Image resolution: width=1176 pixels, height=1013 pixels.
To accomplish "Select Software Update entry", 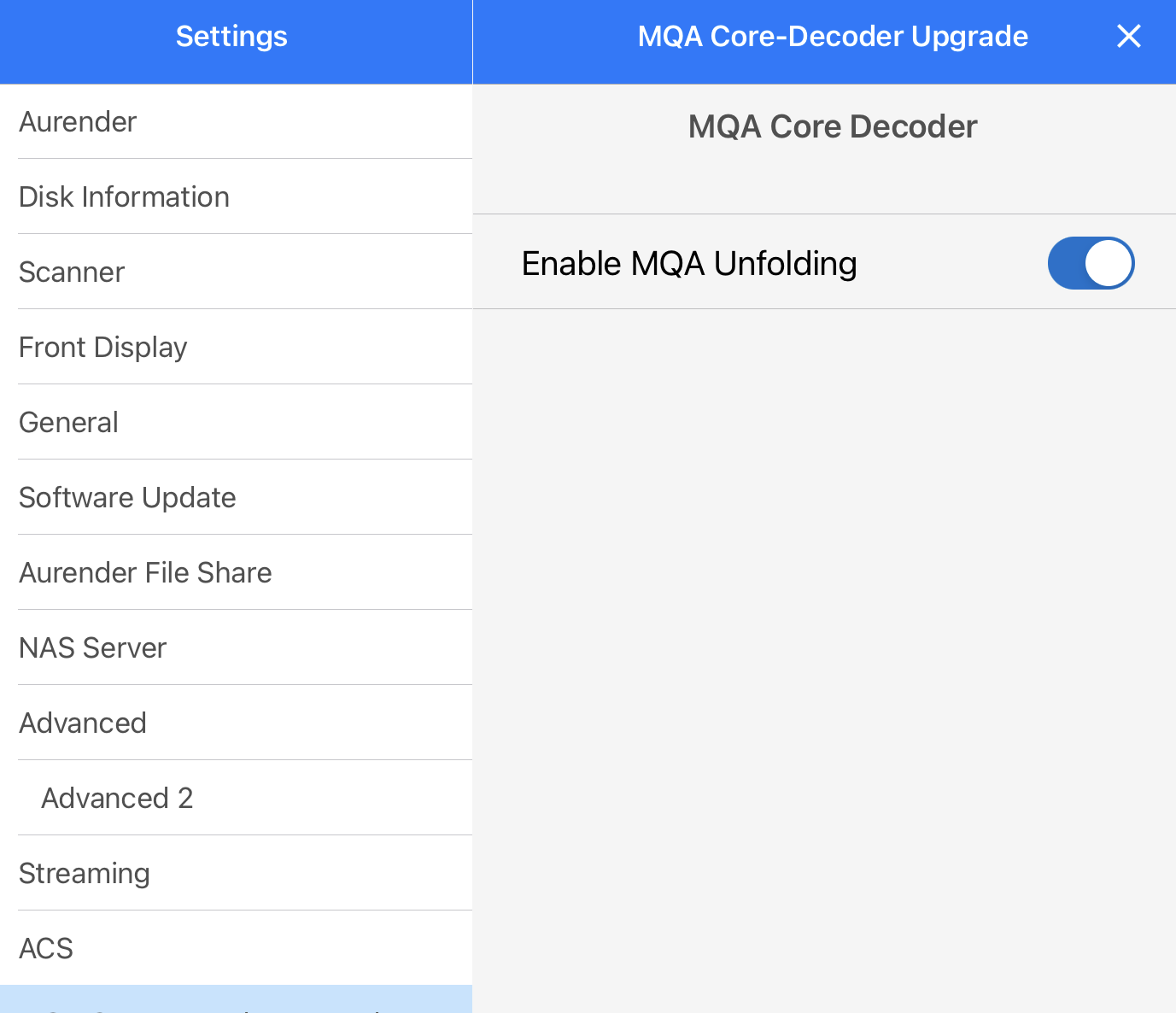I will pyautogui.click(x=236, y=497).
